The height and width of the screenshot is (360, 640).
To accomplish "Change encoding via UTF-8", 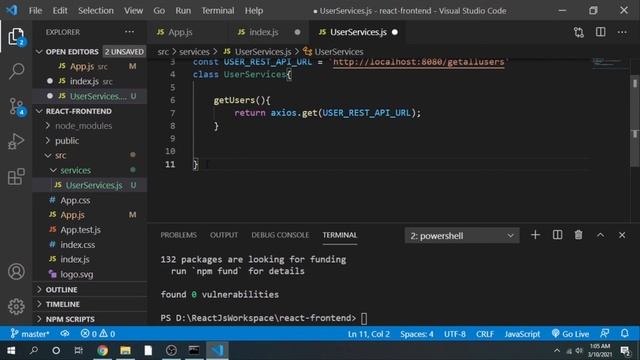I will coord(455,334).
